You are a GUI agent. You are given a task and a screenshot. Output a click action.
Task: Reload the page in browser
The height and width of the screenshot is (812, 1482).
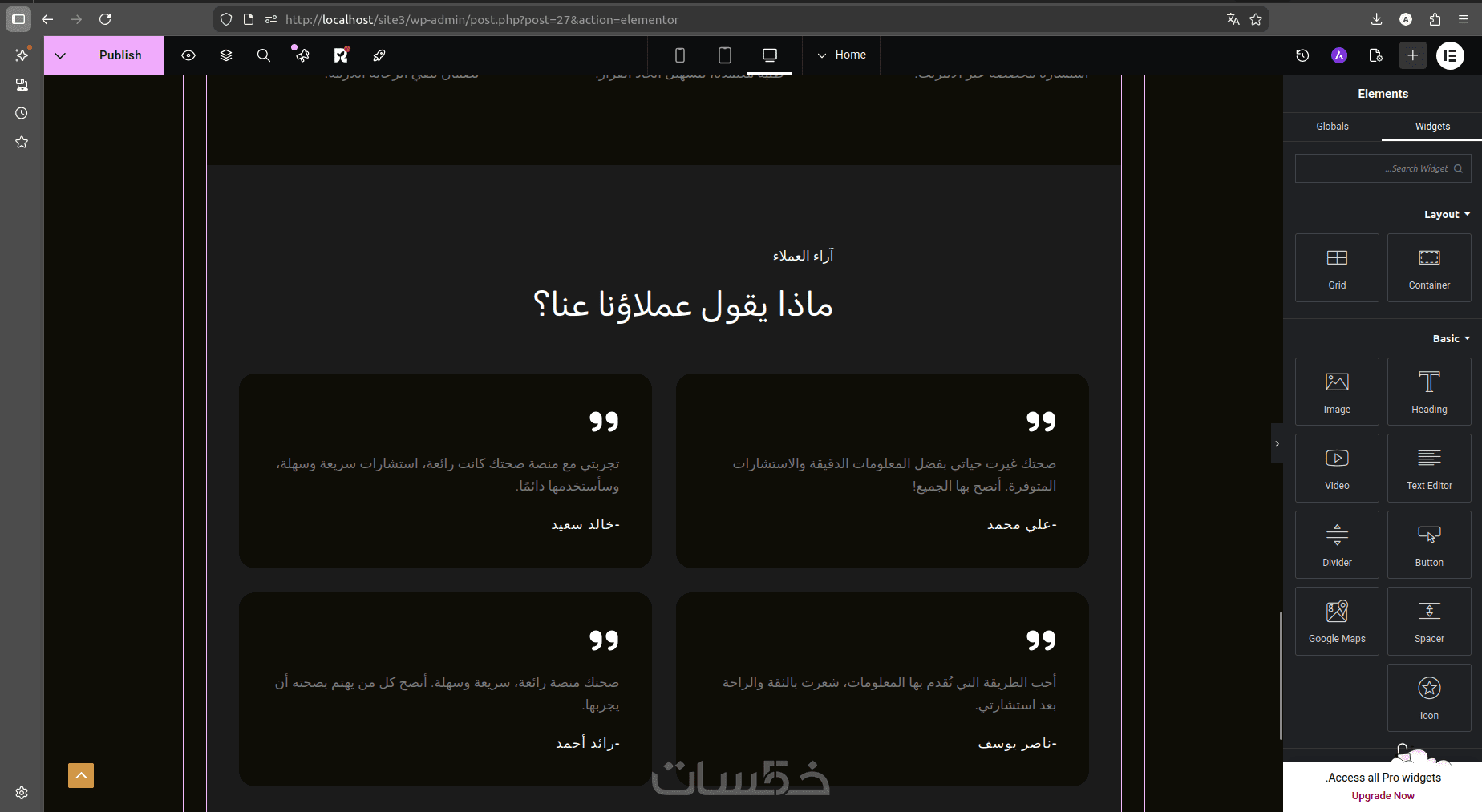coord(105,19)
